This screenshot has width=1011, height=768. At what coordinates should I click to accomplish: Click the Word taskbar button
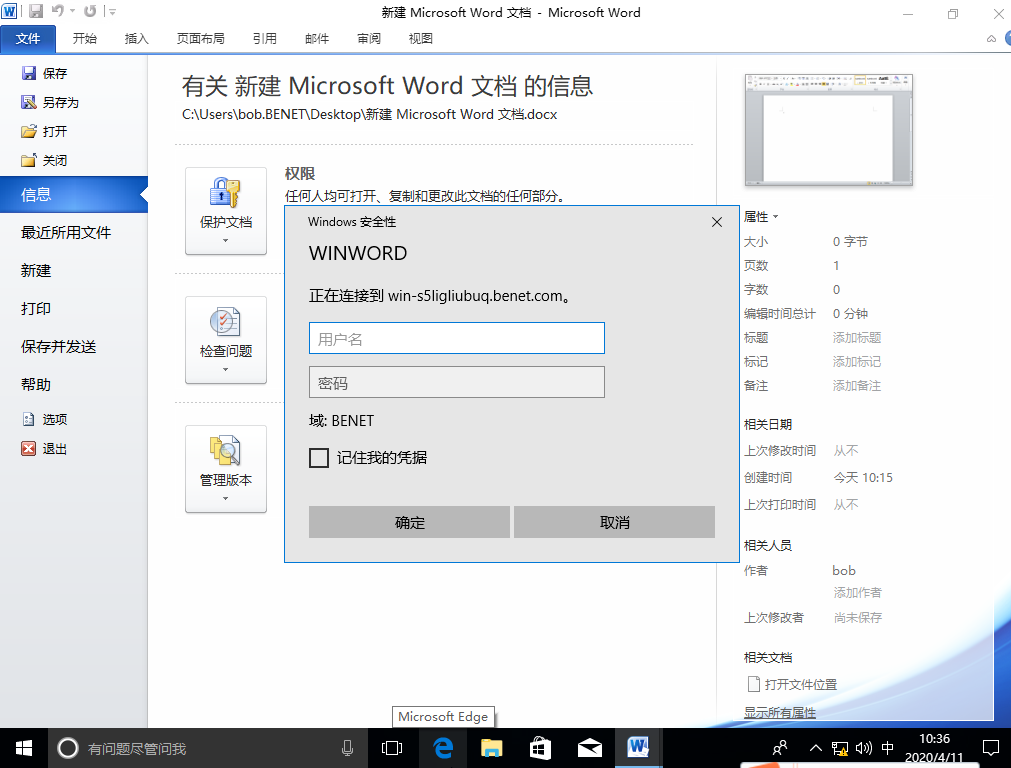638,748
